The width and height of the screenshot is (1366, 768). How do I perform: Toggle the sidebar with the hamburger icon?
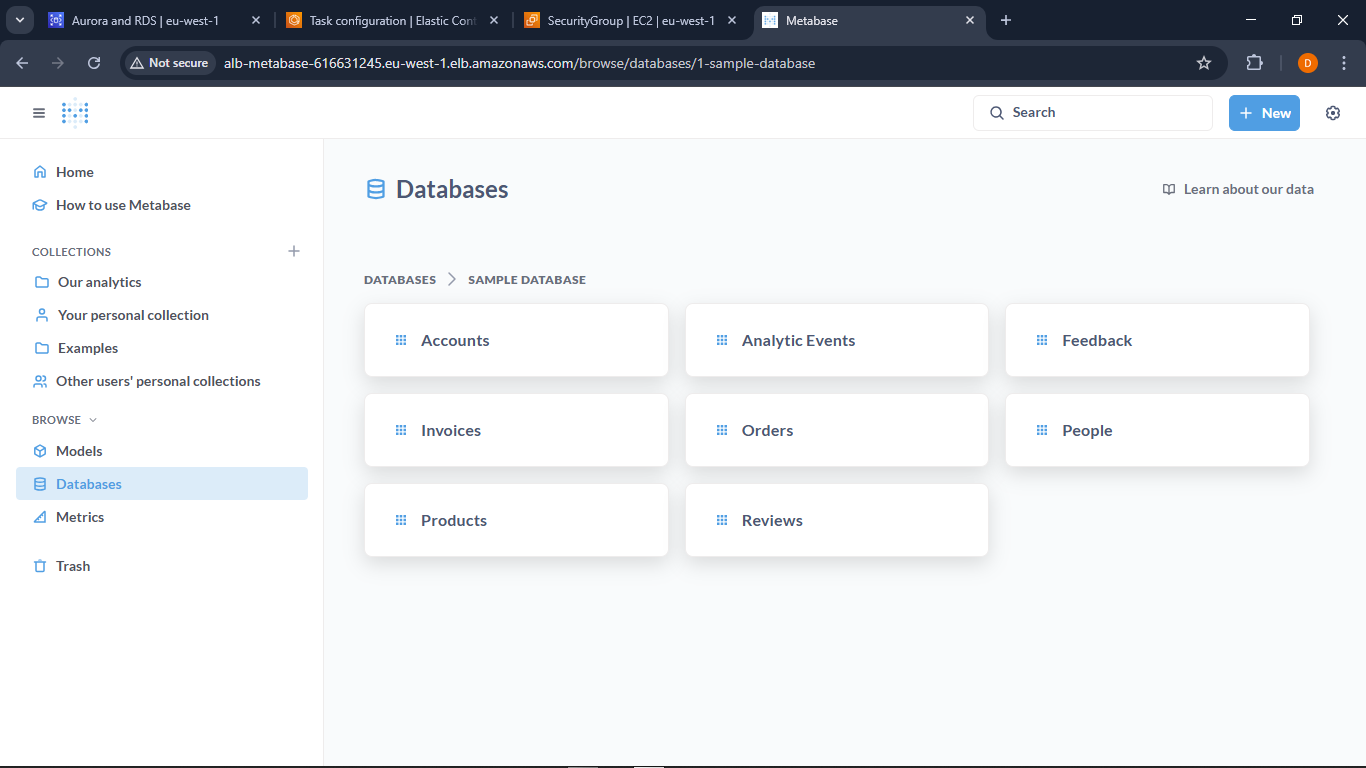[x=39, y=113]
